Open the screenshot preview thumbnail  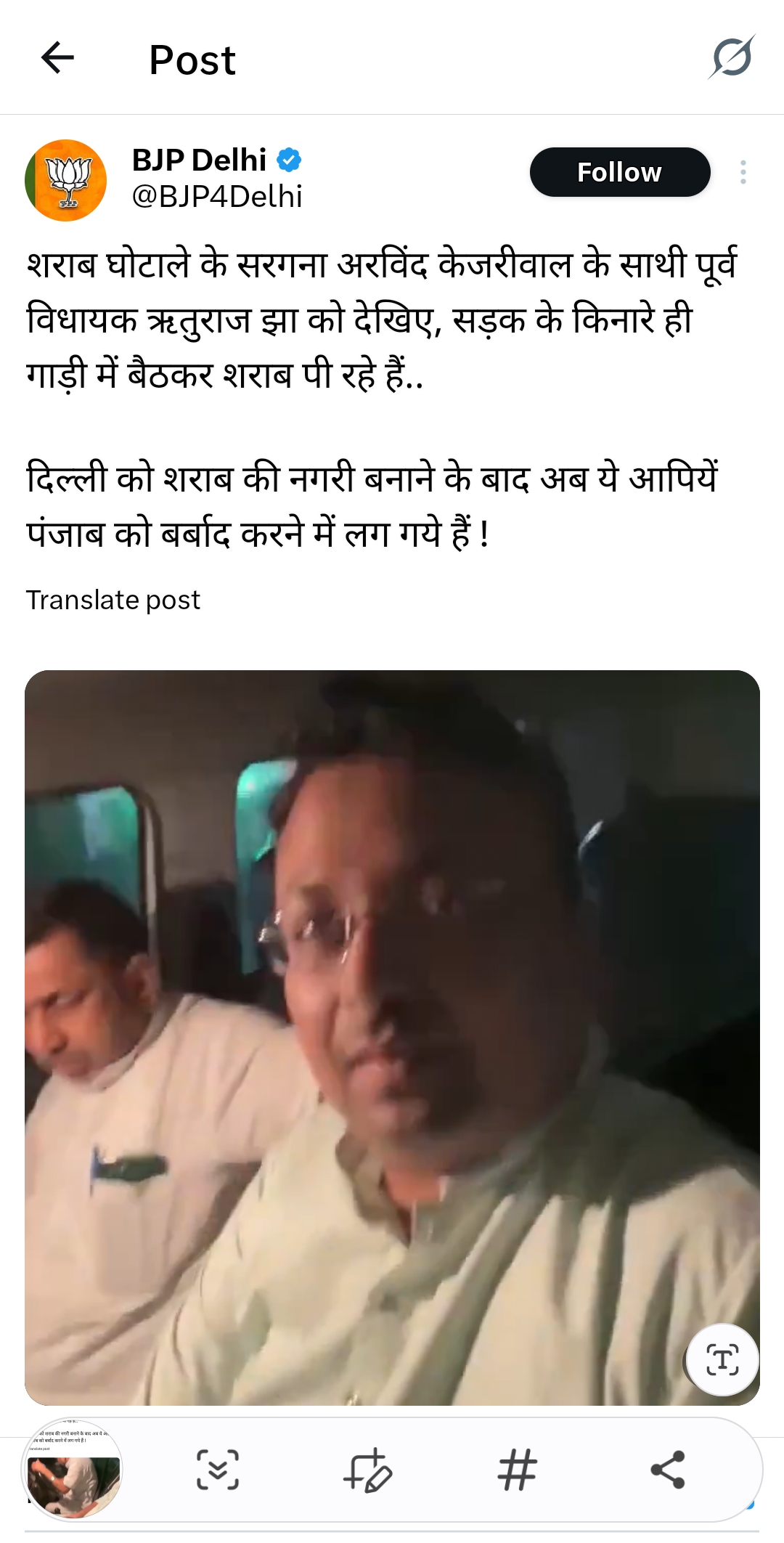(72, 1469)
